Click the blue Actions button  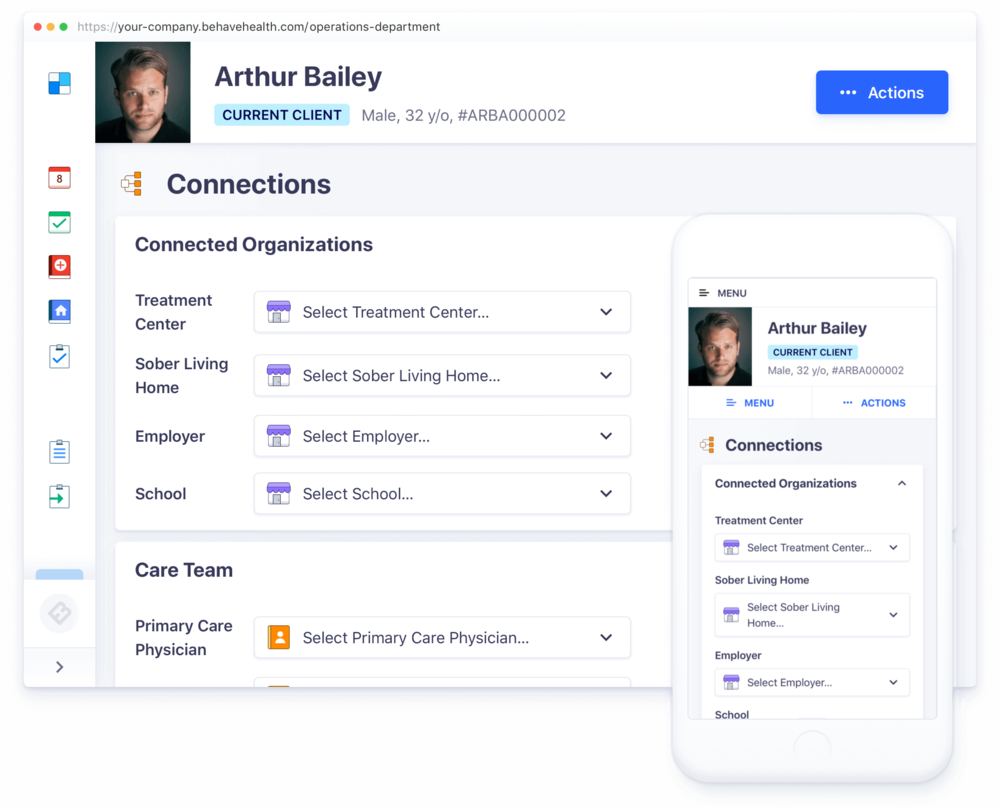pos(881,93)
